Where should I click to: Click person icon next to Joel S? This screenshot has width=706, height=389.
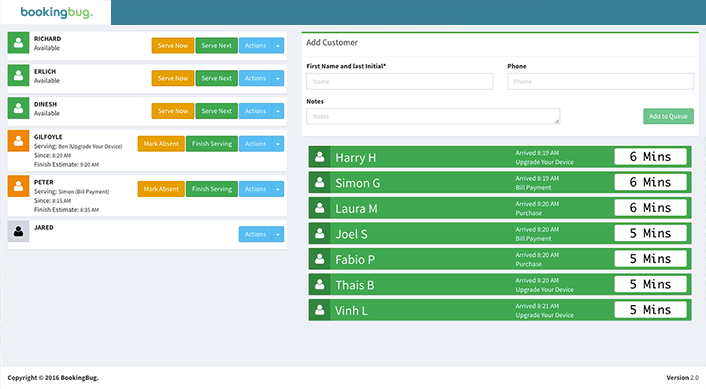(320, 233)
